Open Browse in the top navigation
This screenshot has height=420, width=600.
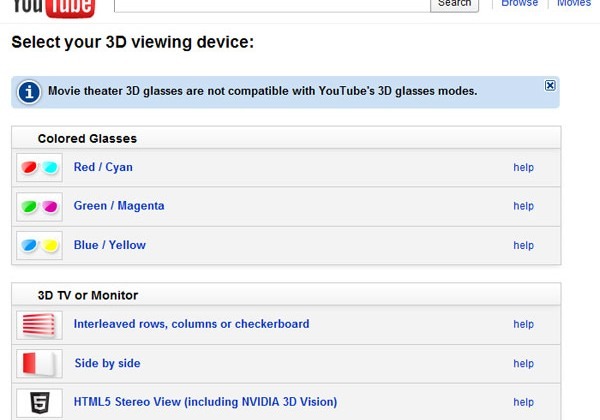519,3
